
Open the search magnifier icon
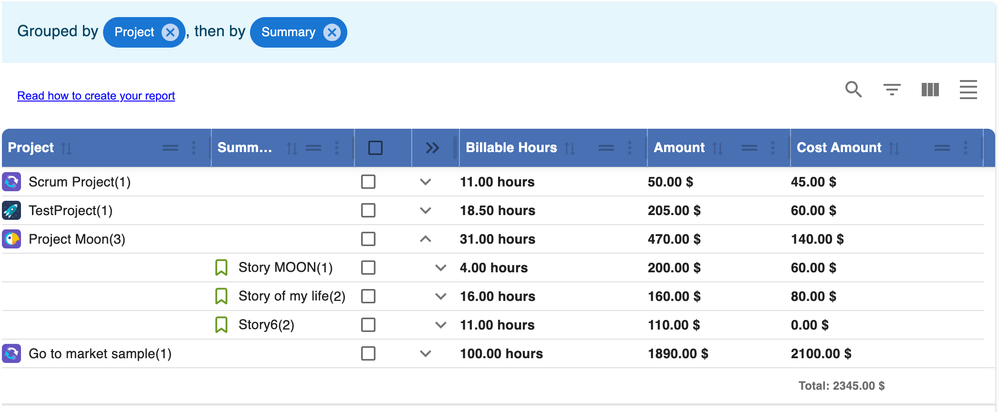[854, 90]
